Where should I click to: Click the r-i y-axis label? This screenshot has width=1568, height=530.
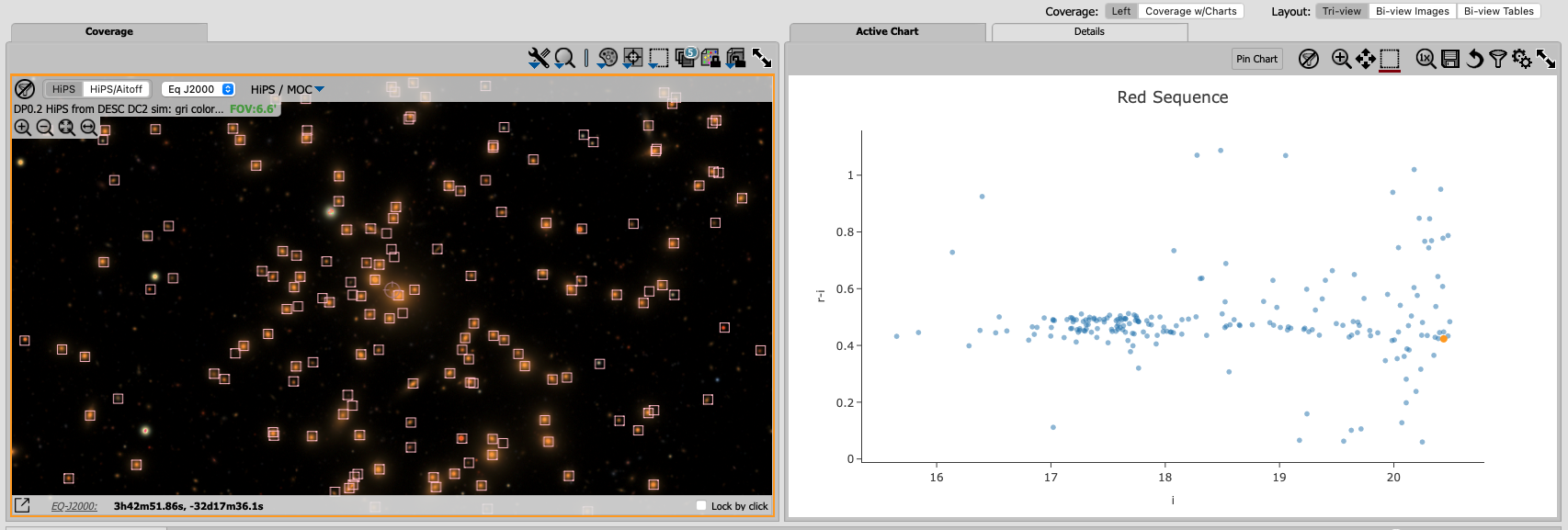pos(821,295)
